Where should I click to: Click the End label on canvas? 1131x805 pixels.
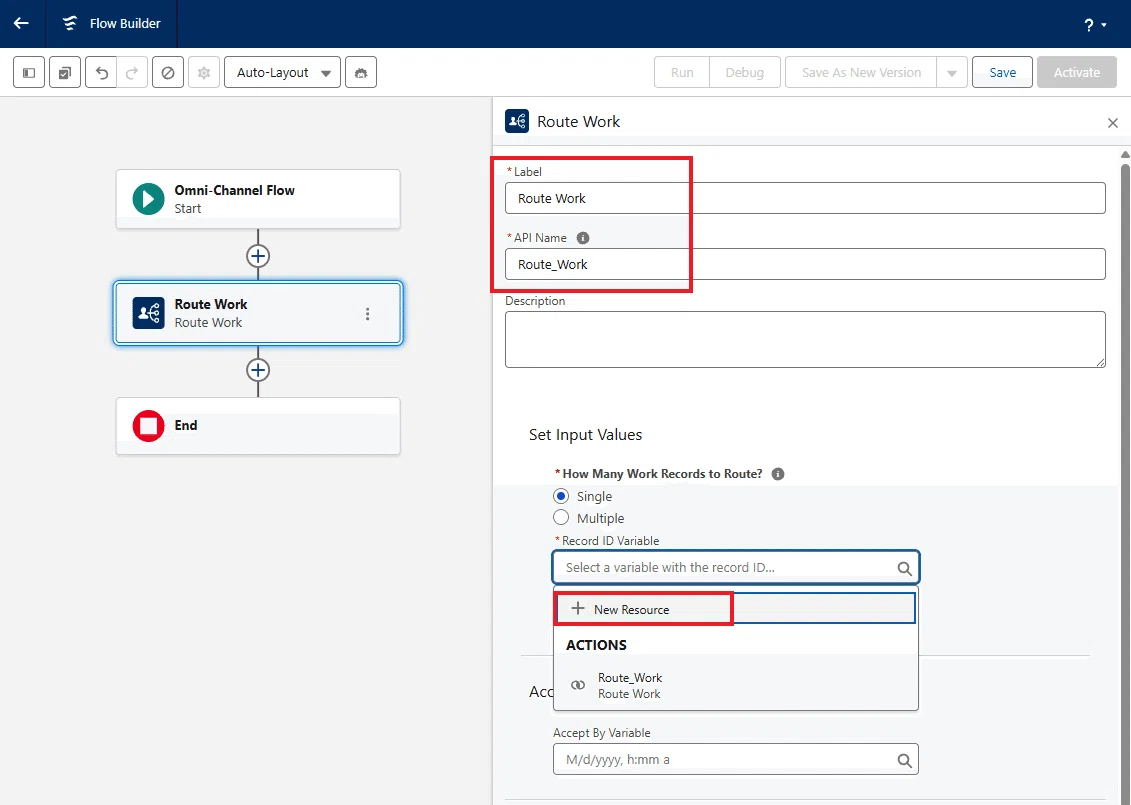[x=185, y=425]
